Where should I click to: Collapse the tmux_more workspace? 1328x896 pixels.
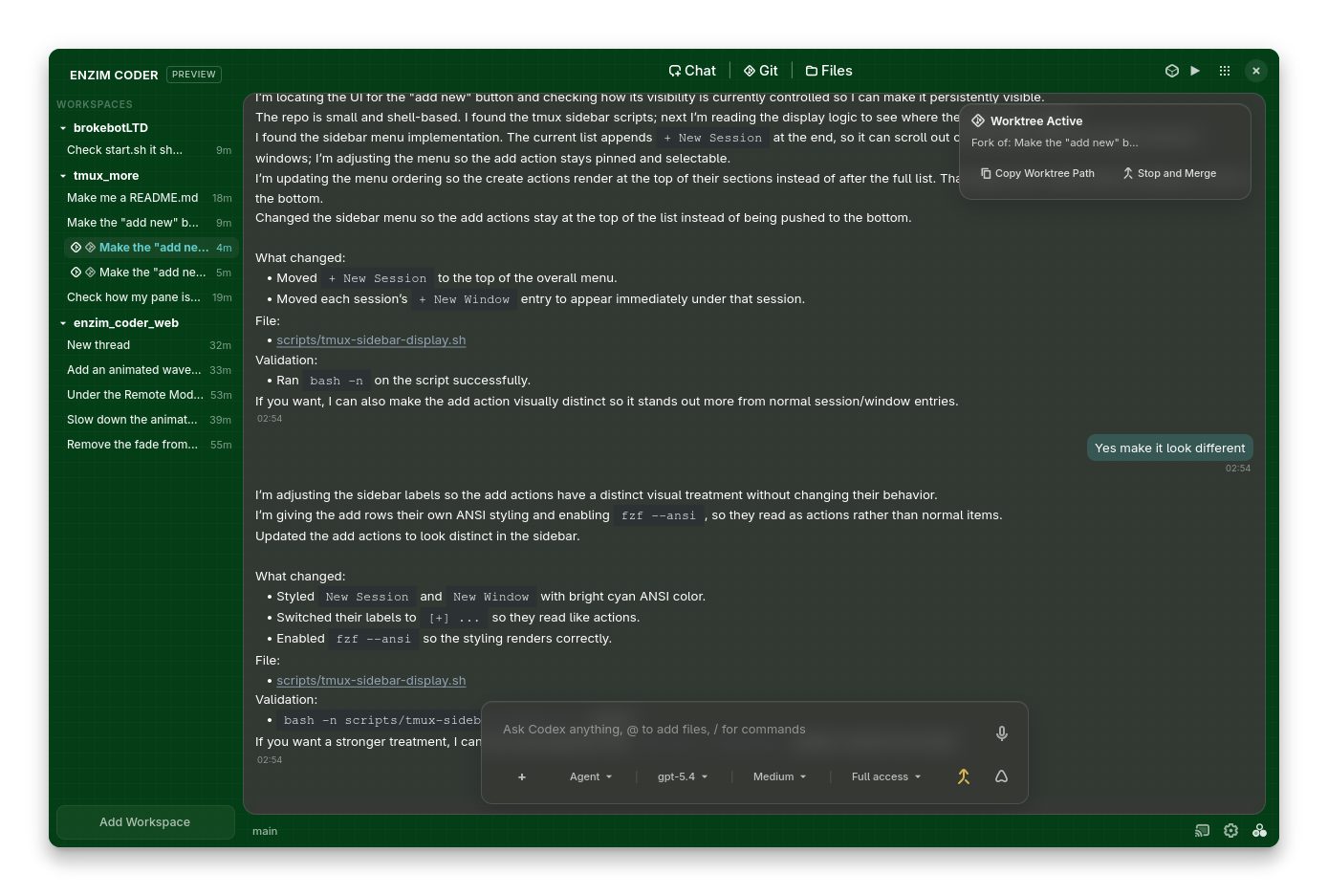pyautogui.click(x=63, y=175)
